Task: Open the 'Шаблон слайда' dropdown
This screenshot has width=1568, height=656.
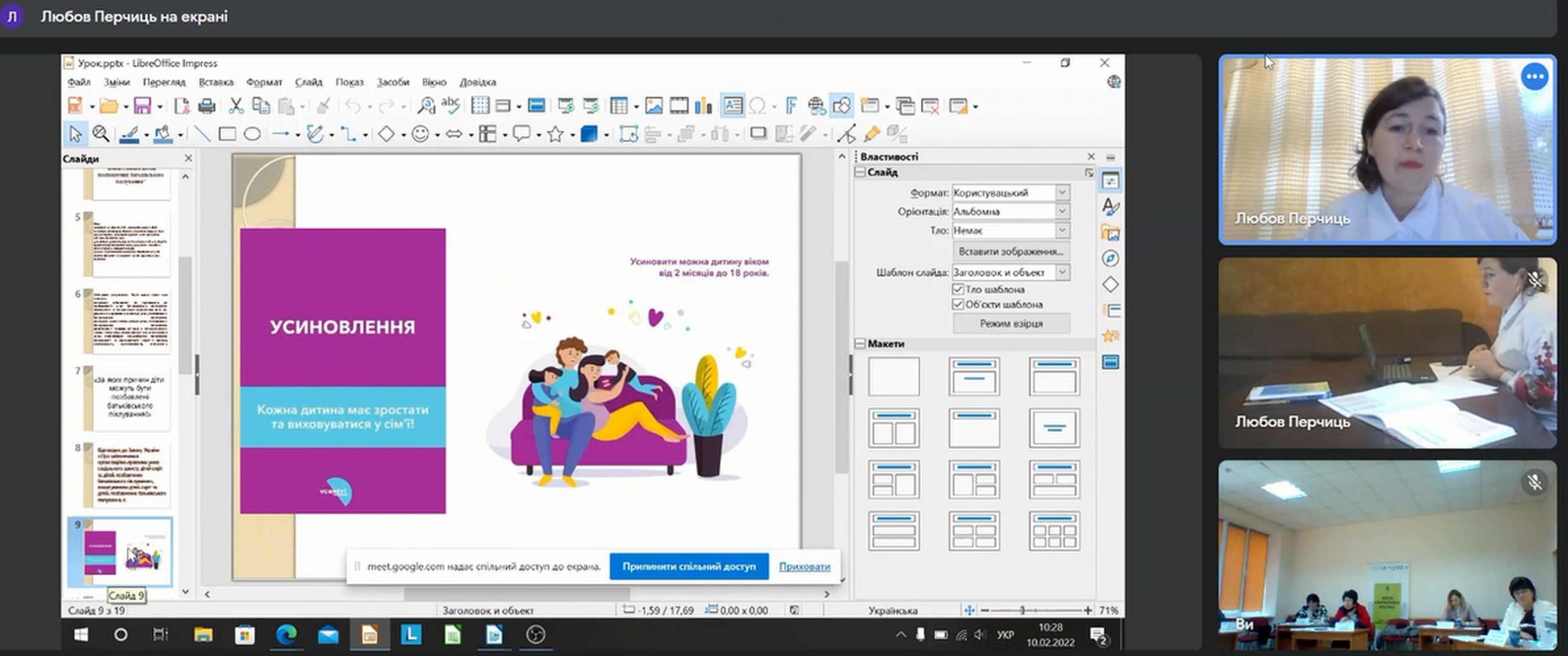Action: [1062, 272]
